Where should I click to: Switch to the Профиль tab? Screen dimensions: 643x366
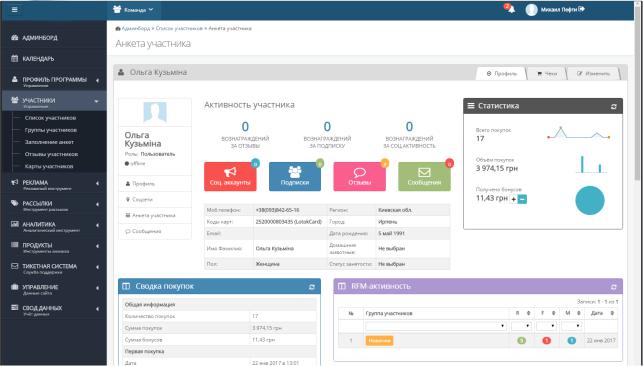(501, 73)
